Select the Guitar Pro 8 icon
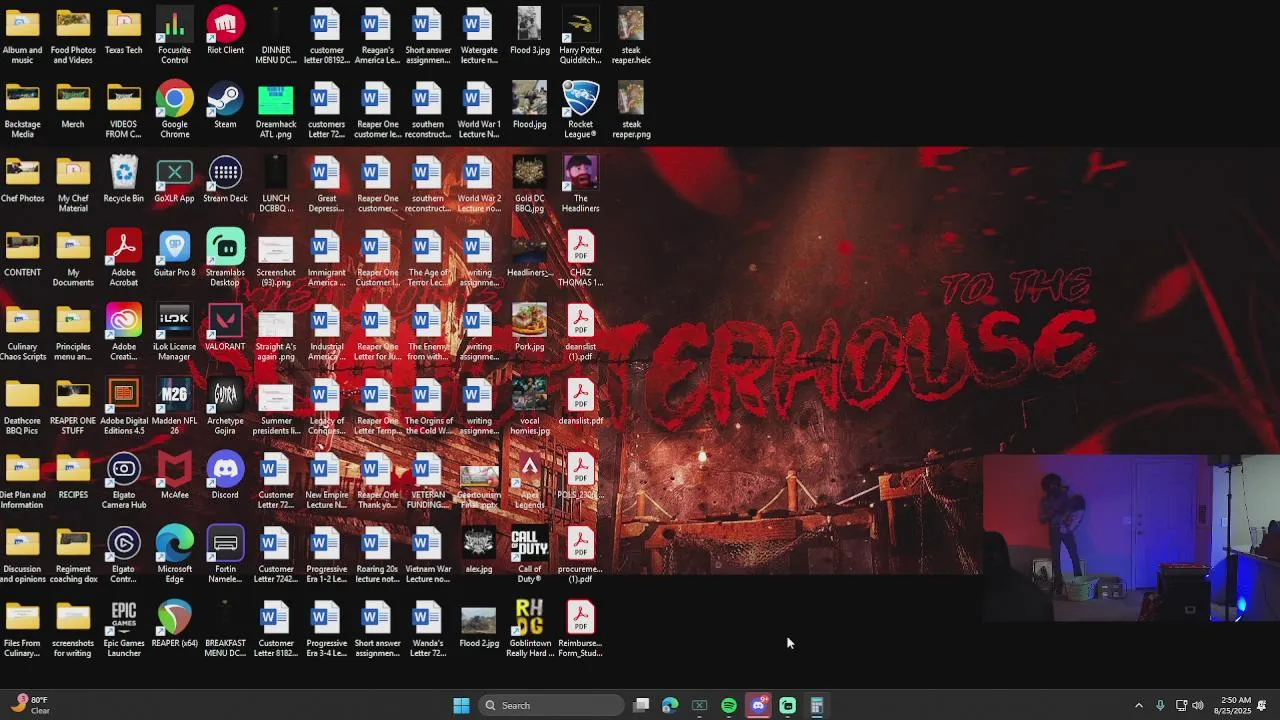Screen dimensions: 1280x720 pyautogui.click(x=174, y=253)
